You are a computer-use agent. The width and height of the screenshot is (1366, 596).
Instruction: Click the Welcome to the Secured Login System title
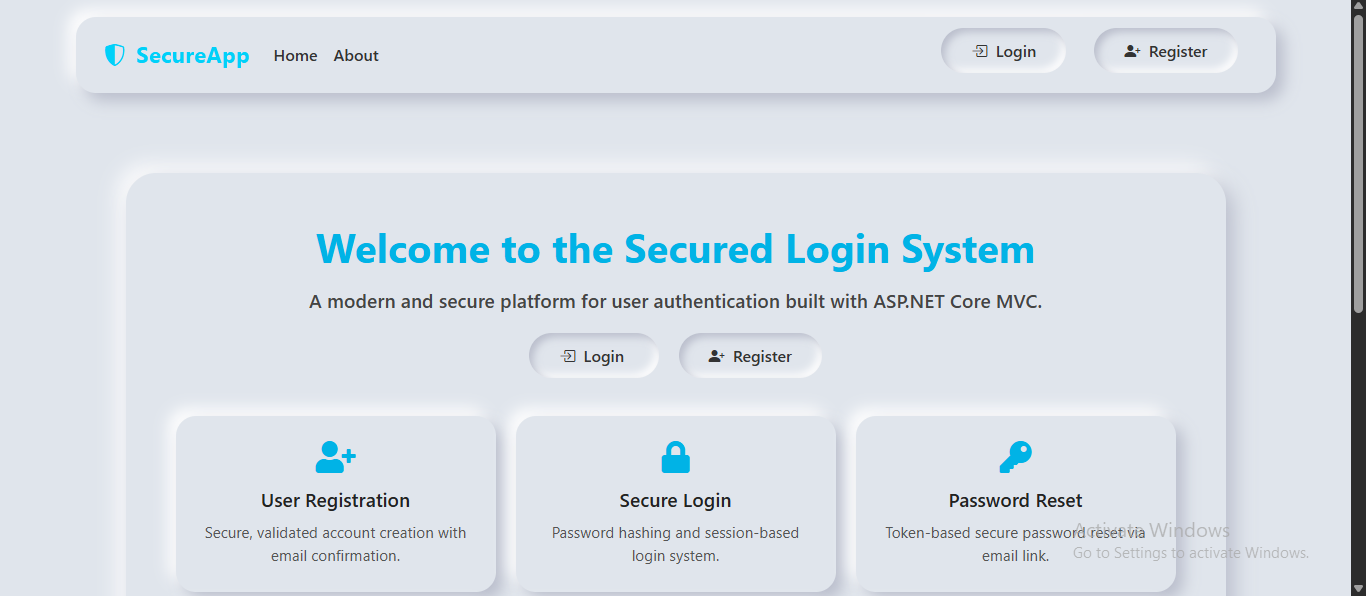click(676, 249)
